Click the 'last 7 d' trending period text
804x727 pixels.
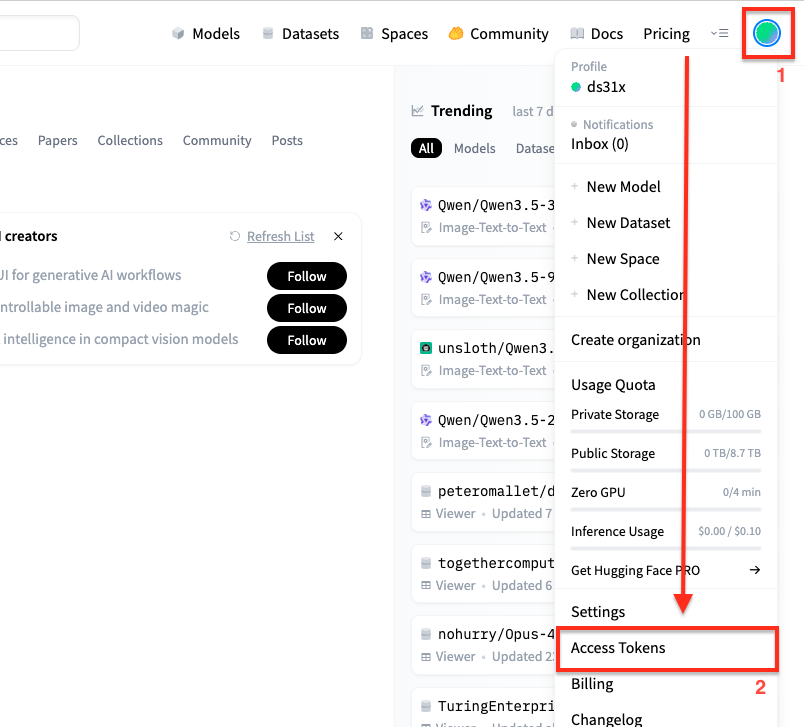(533, 111)
